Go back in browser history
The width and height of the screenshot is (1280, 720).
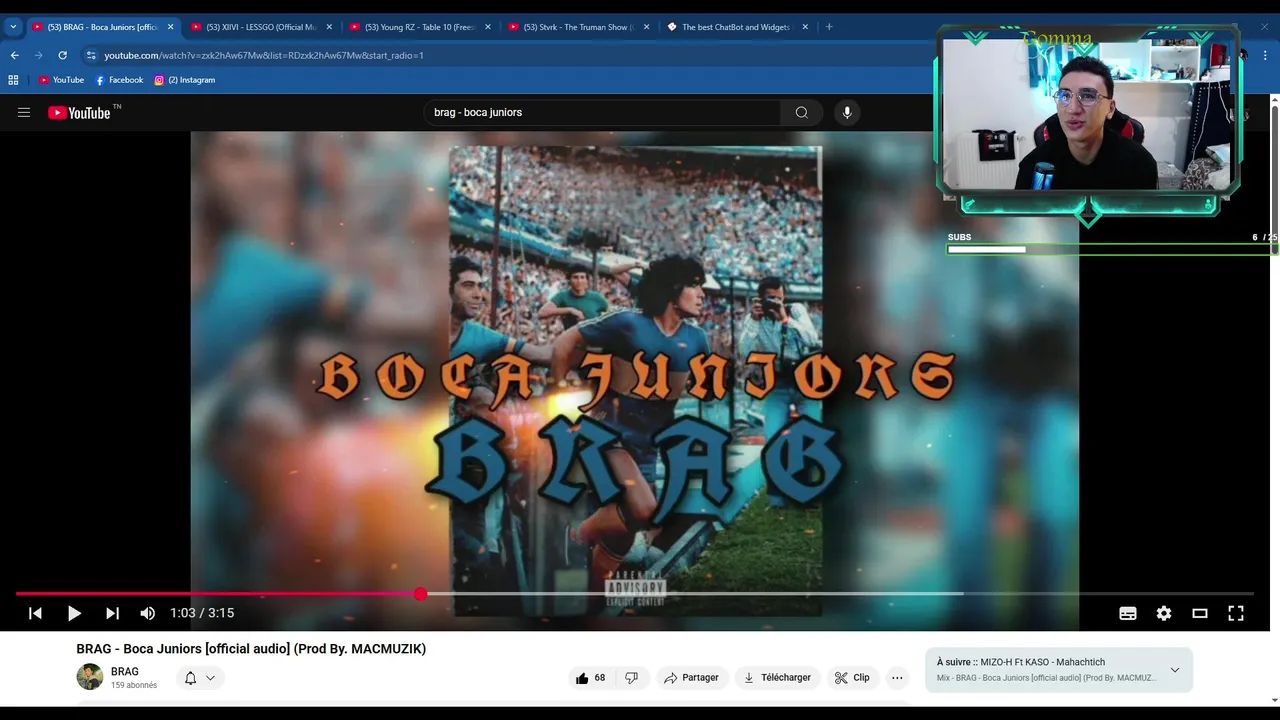(14, 55)
